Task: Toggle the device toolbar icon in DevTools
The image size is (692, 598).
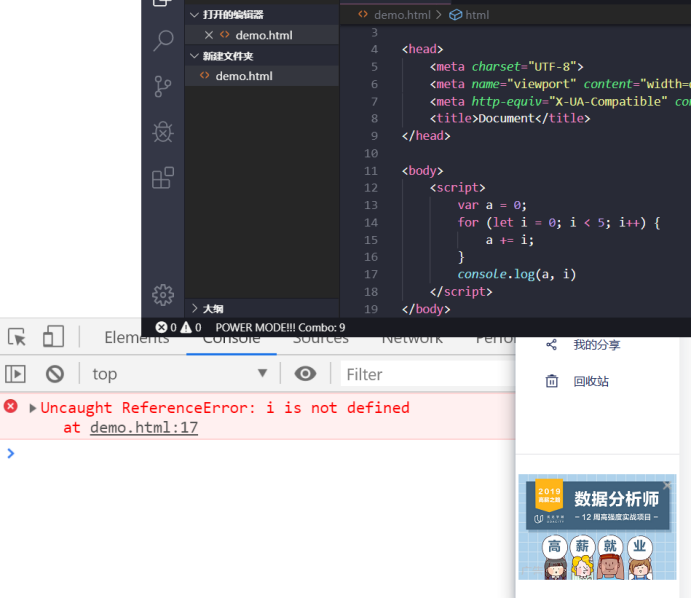Action: click(53, 336)
